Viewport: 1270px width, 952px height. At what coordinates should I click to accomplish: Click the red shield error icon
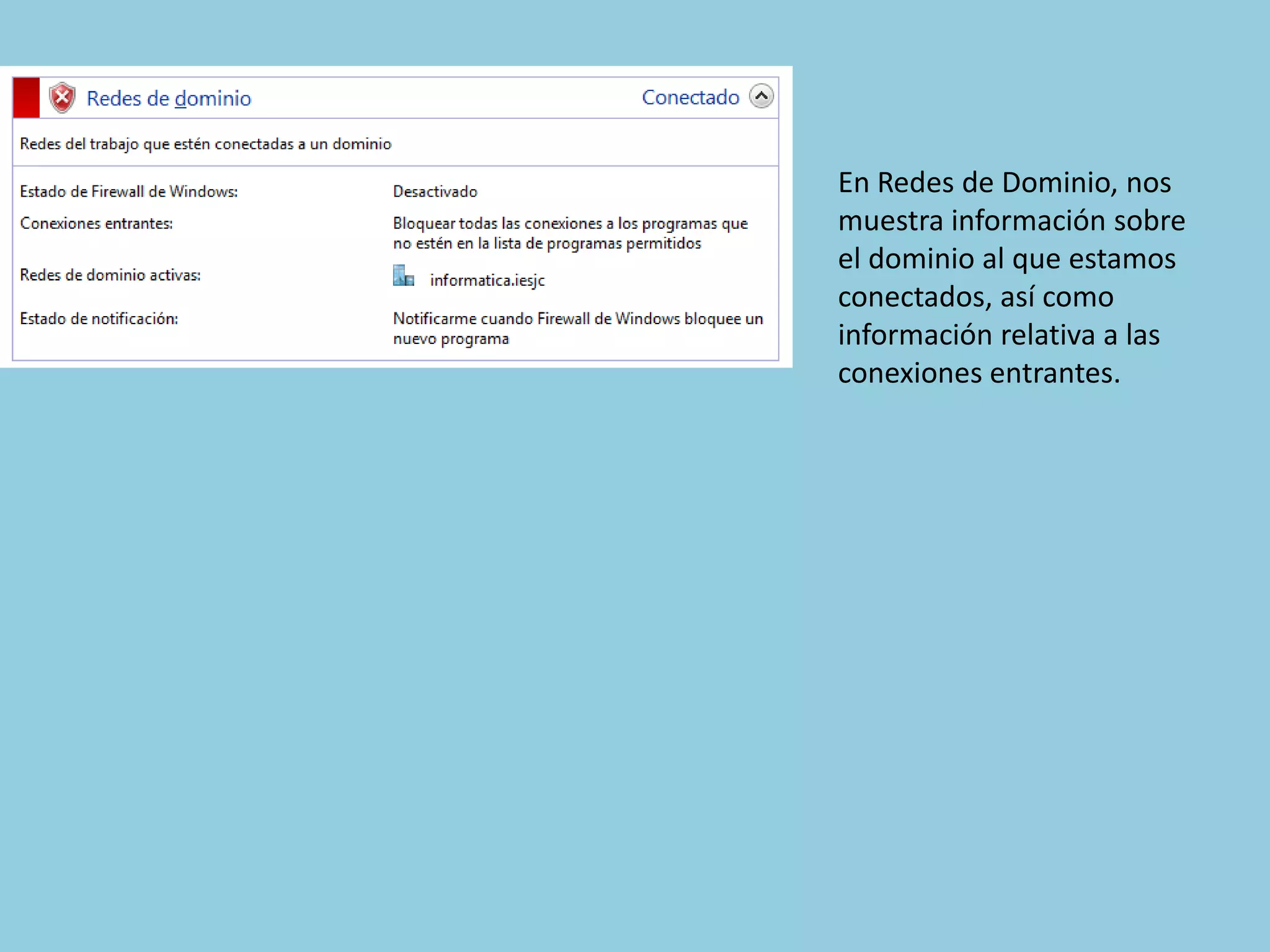click(x=62, y=98)
